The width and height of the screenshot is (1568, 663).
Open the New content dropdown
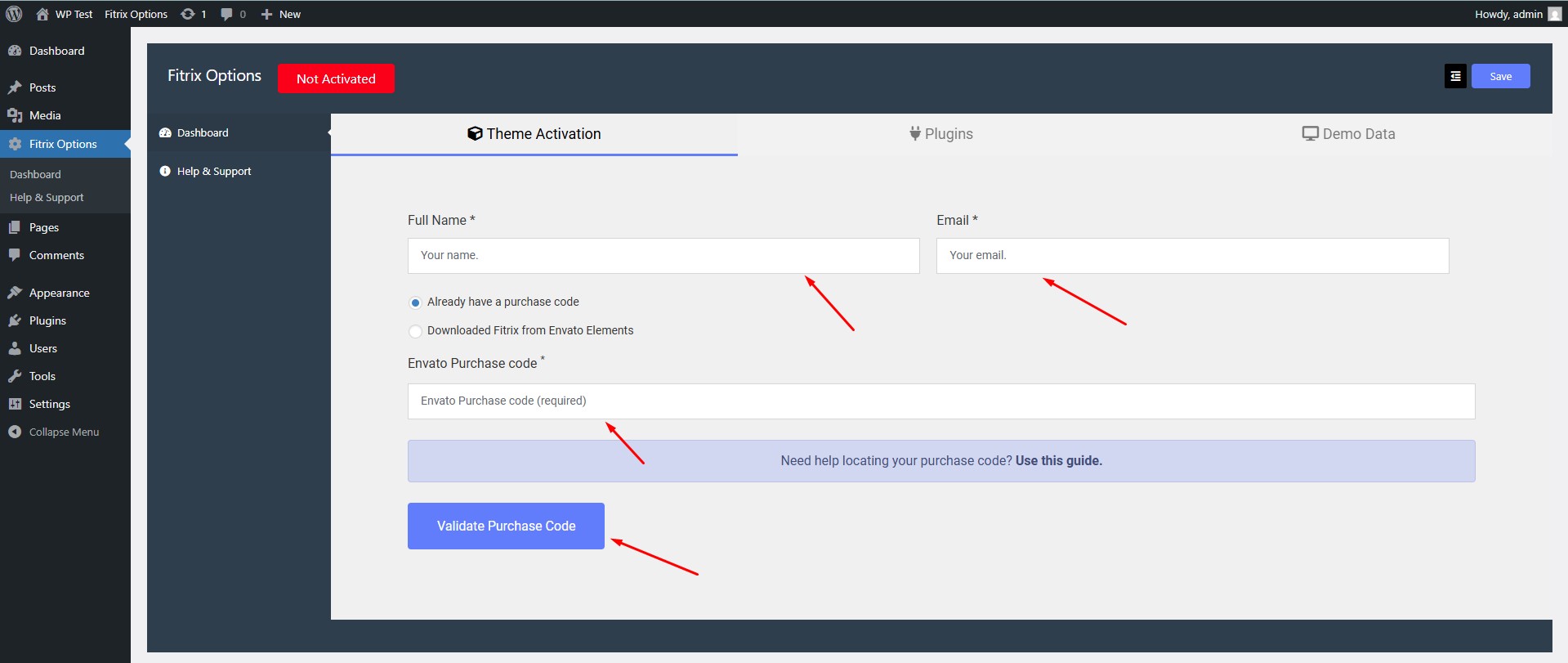(x=280, y=14)
